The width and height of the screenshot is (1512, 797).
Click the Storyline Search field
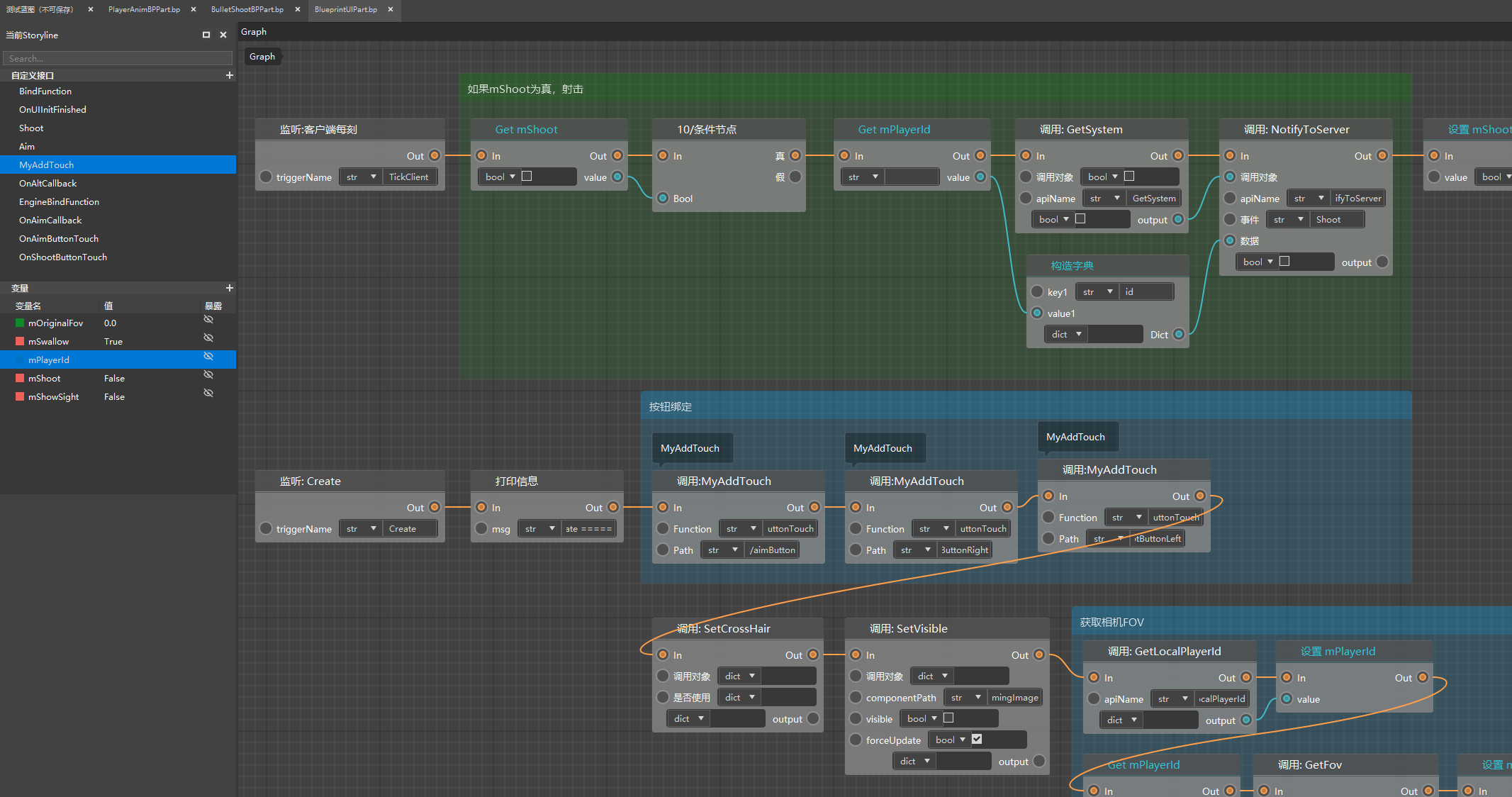click(118, 58)
